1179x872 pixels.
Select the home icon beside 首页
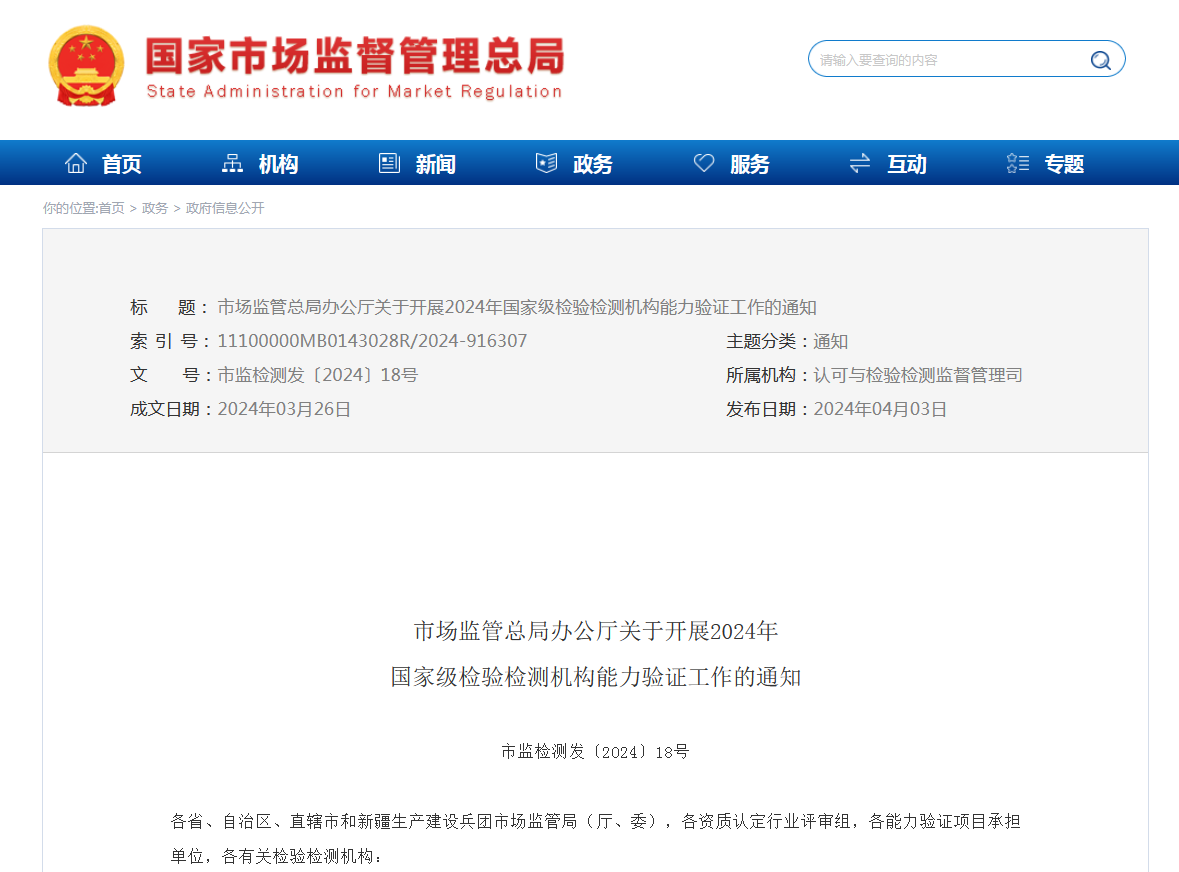tap(76, 162)
